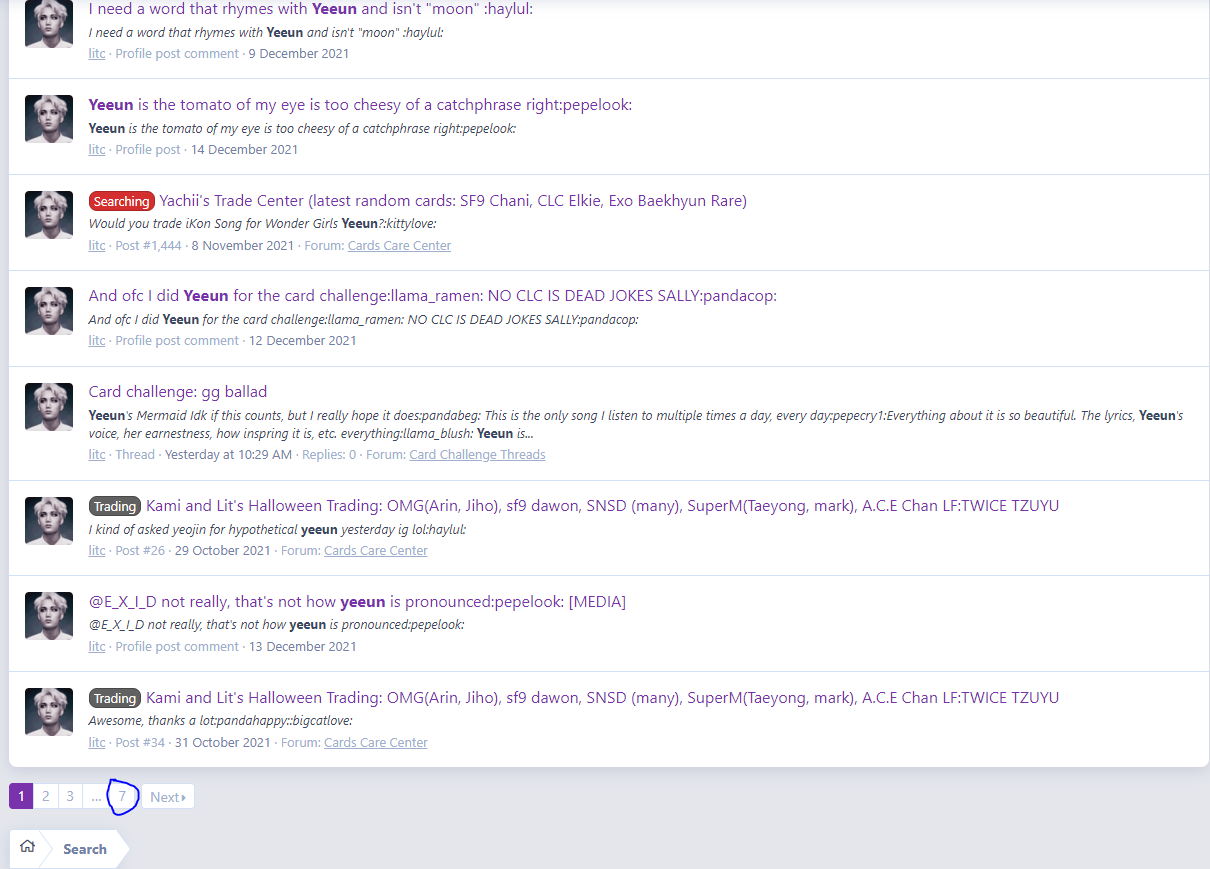The width and height of the screenshot is (1210, 869).
Task: Click the red Searching prefix label
Action: click(x=122, y=201)
